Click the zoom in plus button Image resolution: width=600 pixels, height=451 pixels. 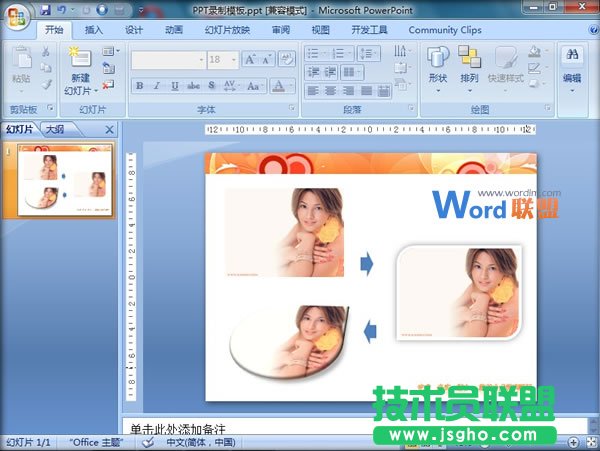pos(573,443)
